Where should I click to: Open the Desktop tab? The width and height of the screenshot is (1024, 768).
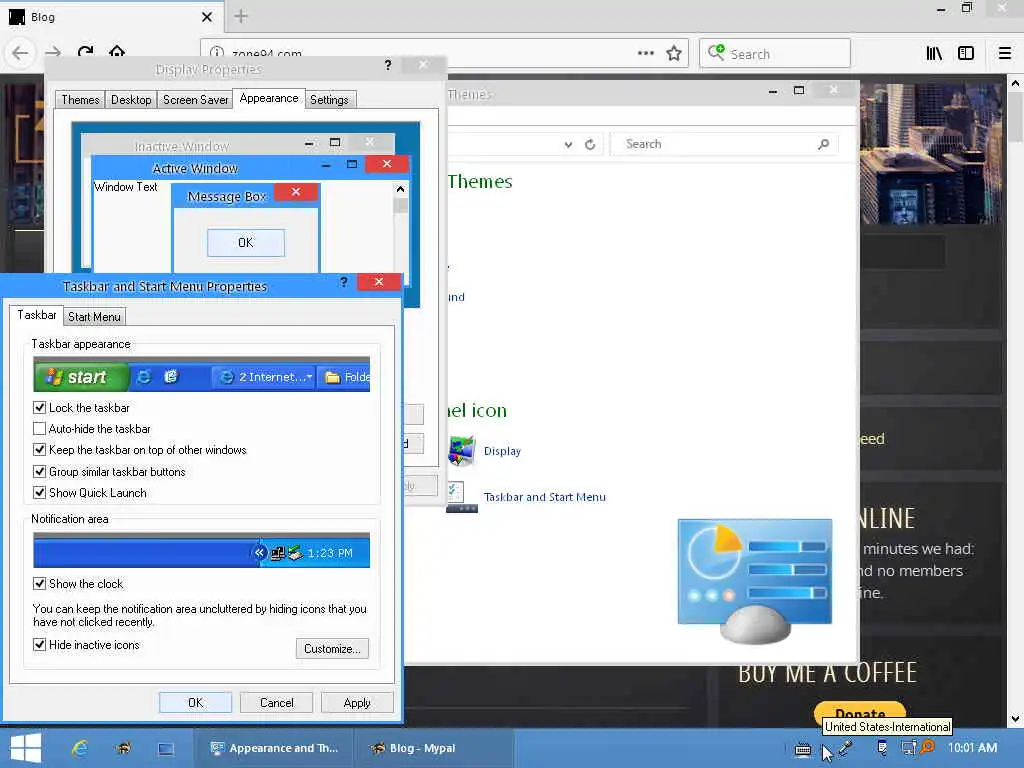pos(131,100)
